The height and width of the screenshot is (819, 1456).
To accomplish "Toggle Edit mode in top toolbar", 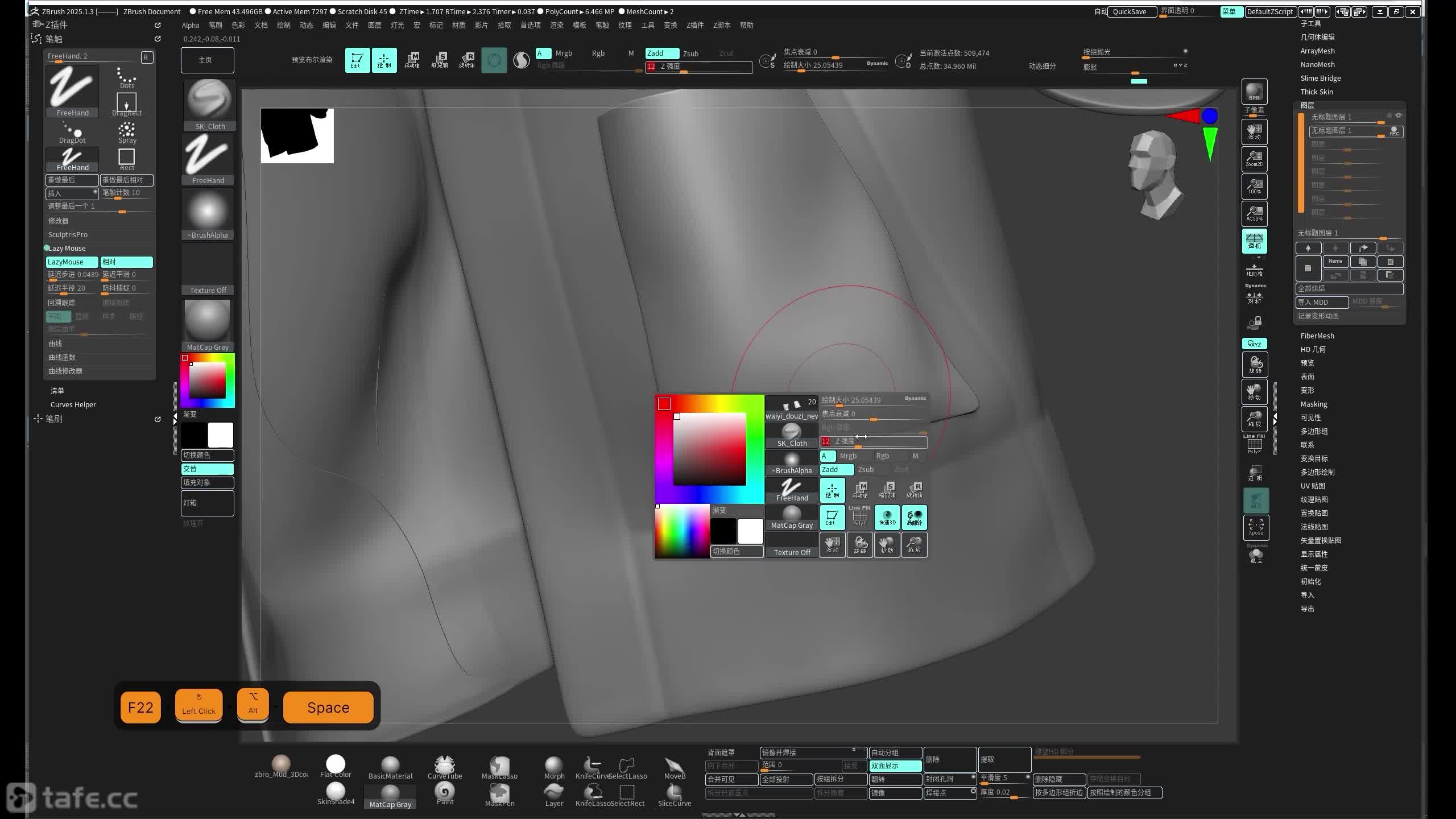I will pos(357,60).
